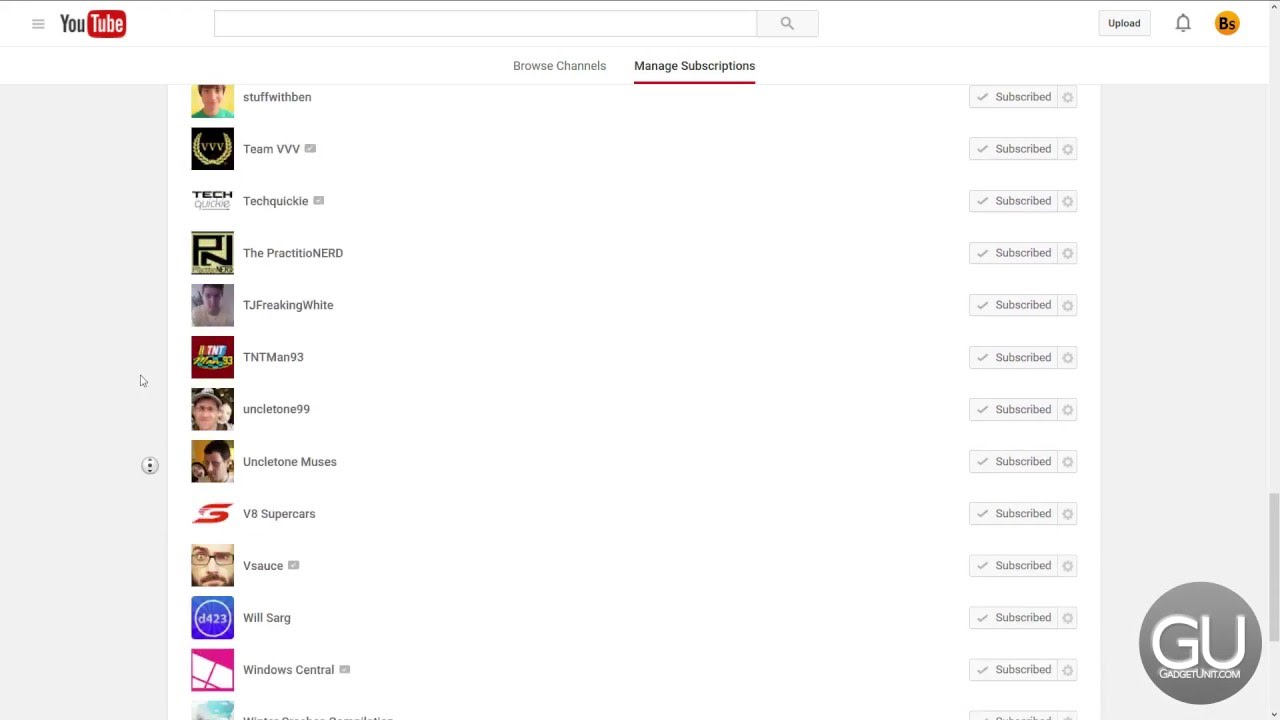
Task: Toggle the Subscribed button for V8 Supercars
Action: (x=1013, y=513)
